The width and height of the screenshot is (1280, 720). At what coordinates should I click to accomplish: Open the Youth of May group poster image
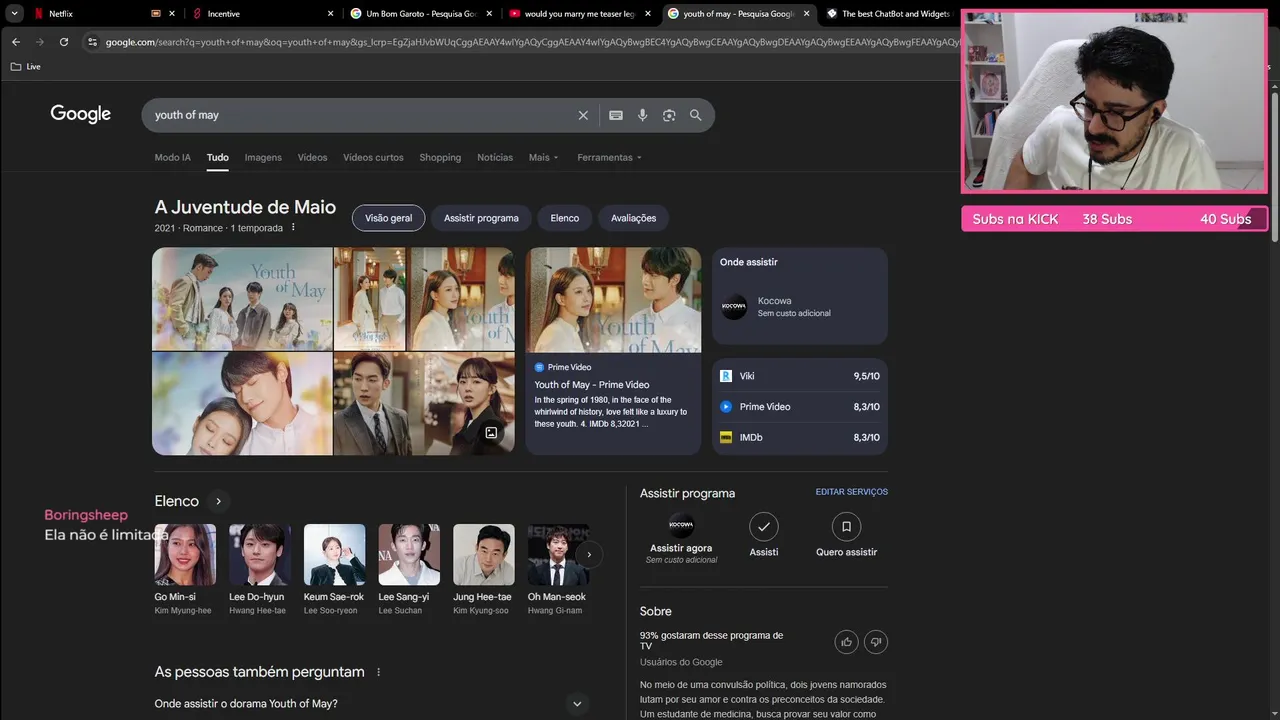pos(242,299)
